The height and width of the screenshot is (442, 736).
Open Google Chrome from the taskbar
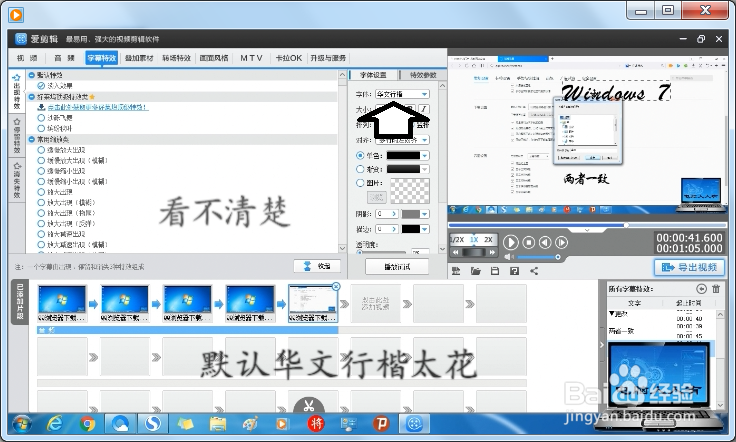pos(87,424)
